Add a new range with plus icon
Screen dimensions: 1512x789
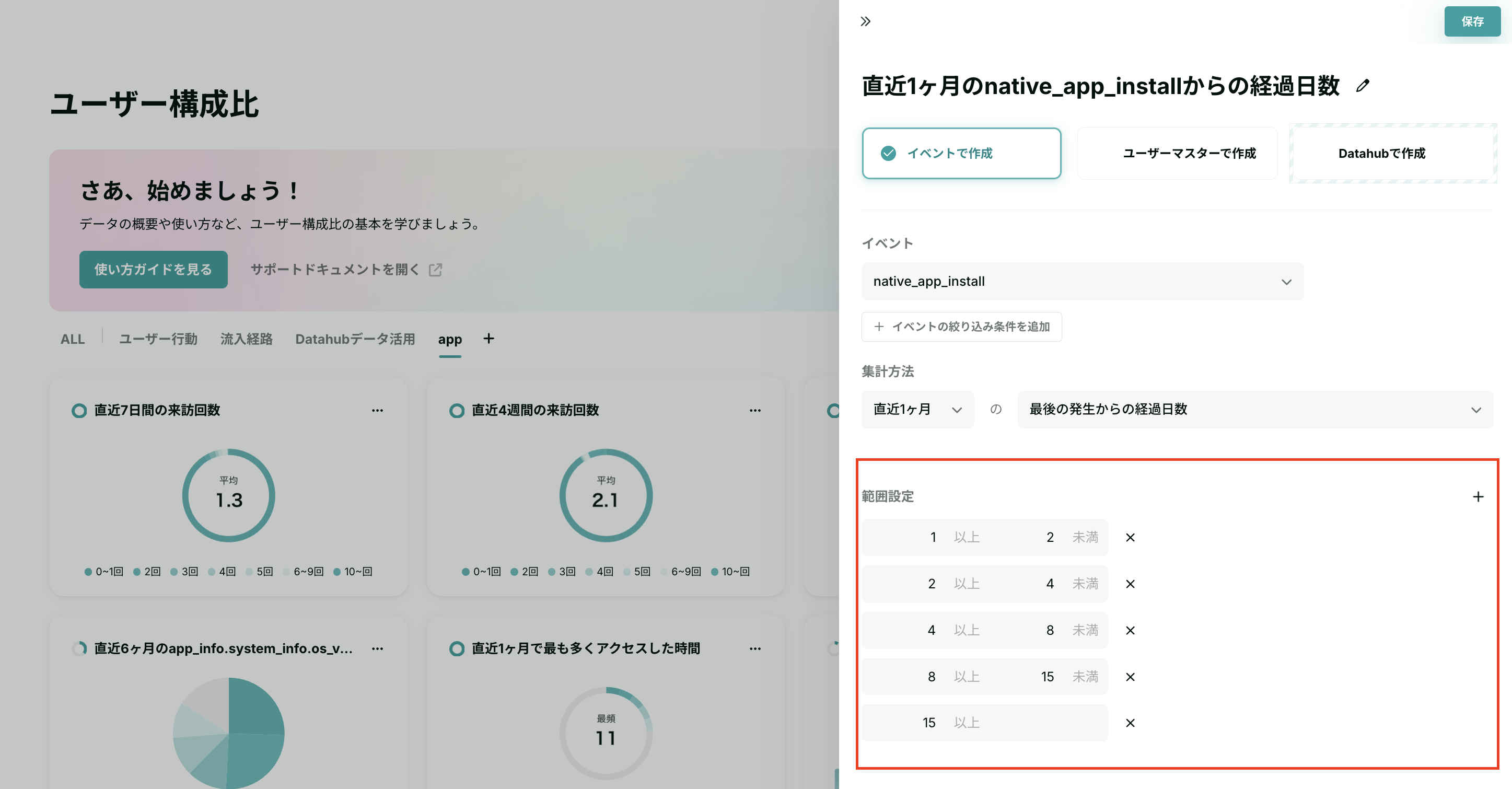pyautogui.click(x=1478, y=496)
